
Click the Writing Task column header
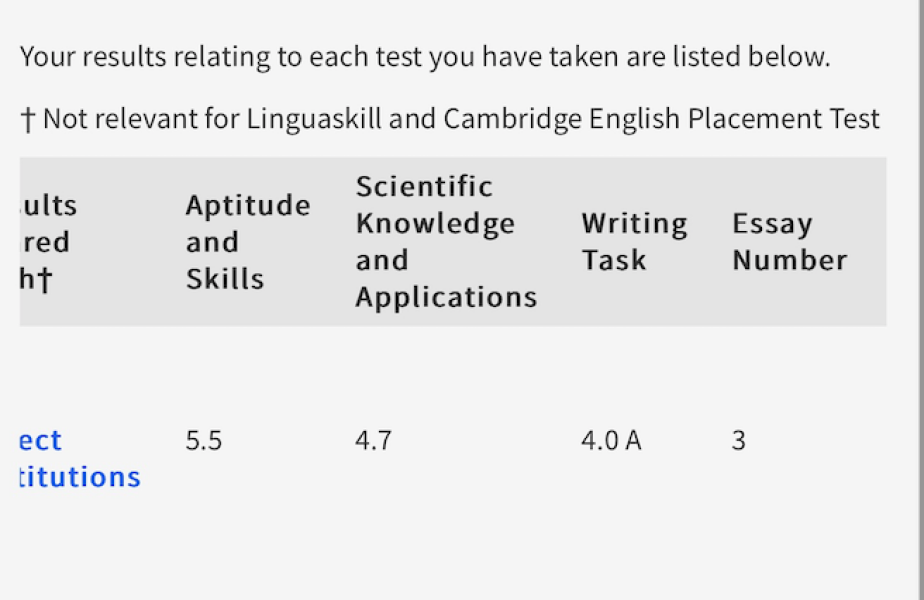click(634, 242)
